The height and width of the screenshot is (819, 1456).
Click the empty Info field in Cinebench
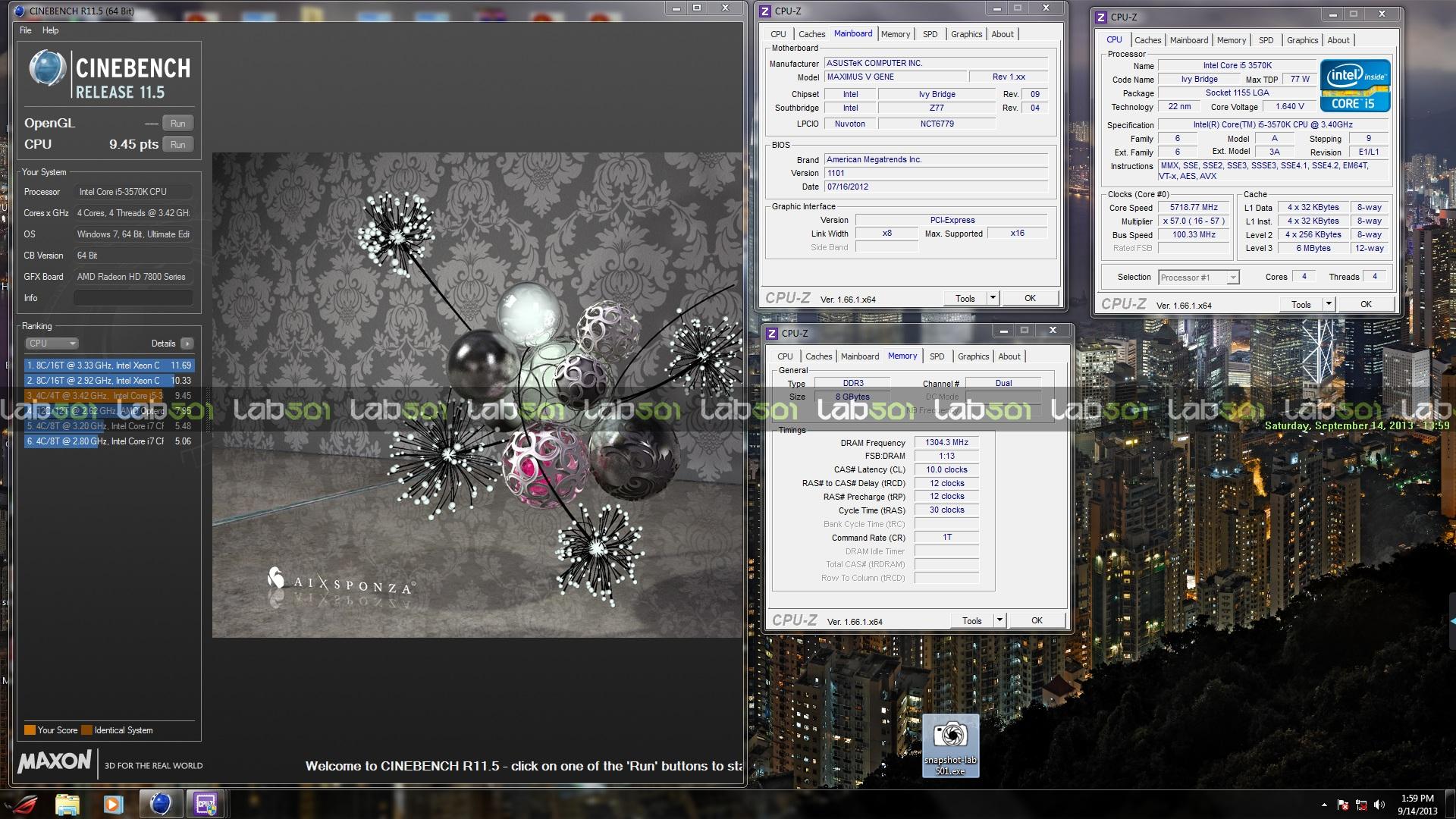pos(133,298)
